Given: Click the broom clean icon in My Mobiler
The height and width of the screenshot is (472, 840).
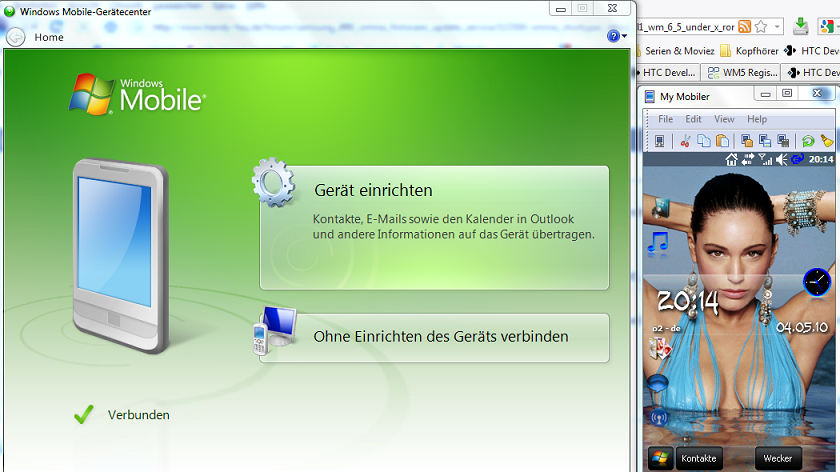Looking at the screenshot, I should click(x=827, y=141).
